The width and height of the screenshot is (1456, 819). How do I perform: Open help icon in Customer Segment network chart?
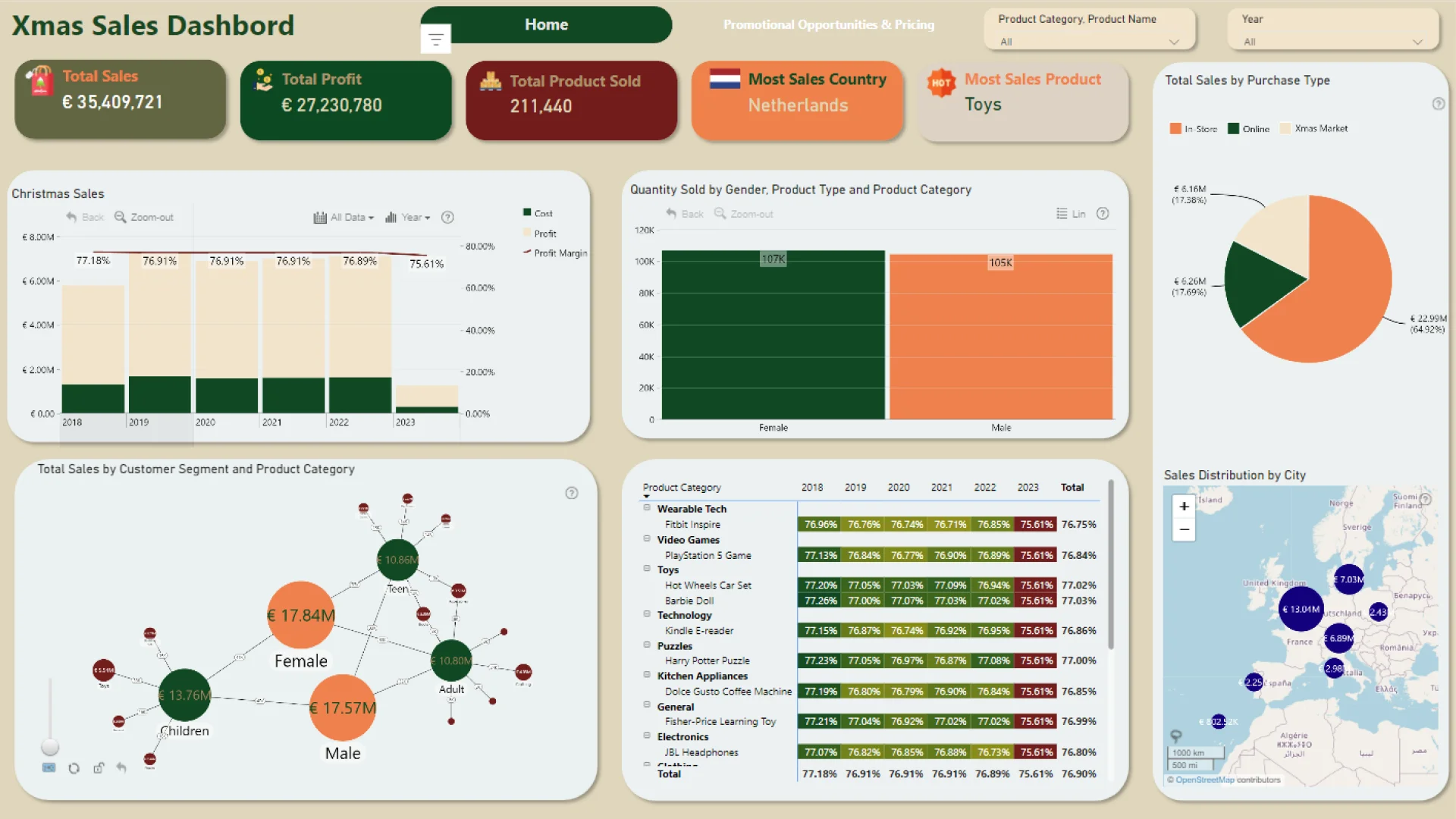pos(572,493)
